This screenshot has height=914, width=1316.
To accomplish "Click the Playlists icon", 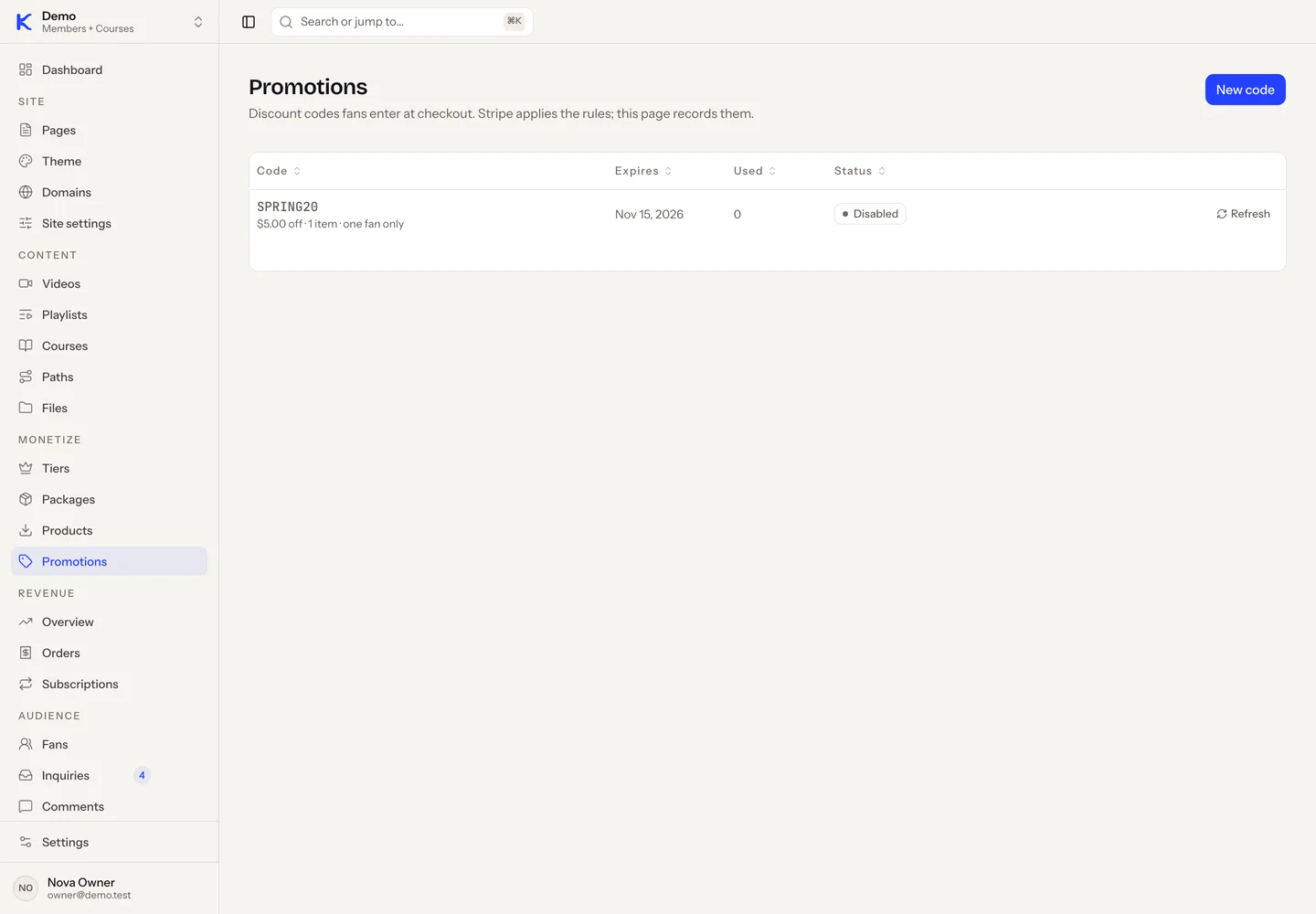I will [26, 314].
